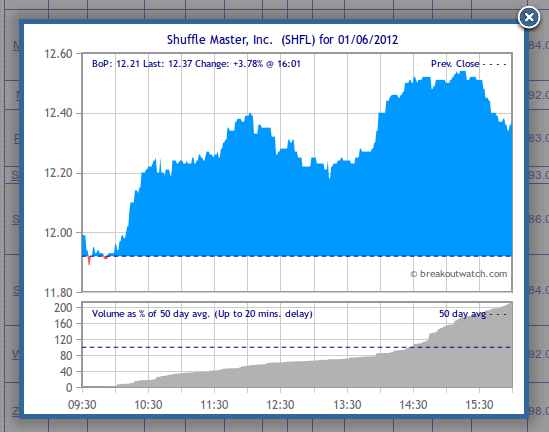
Task: Click the 11.80 price axis label
Action: 58,292
